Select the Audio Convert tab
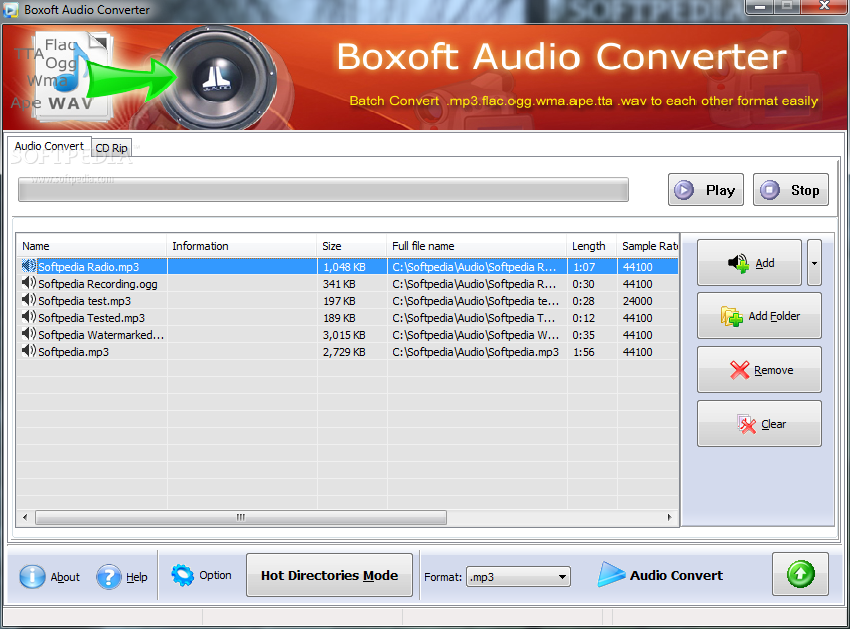Screen dimensions: 850x629 (49, 146)
